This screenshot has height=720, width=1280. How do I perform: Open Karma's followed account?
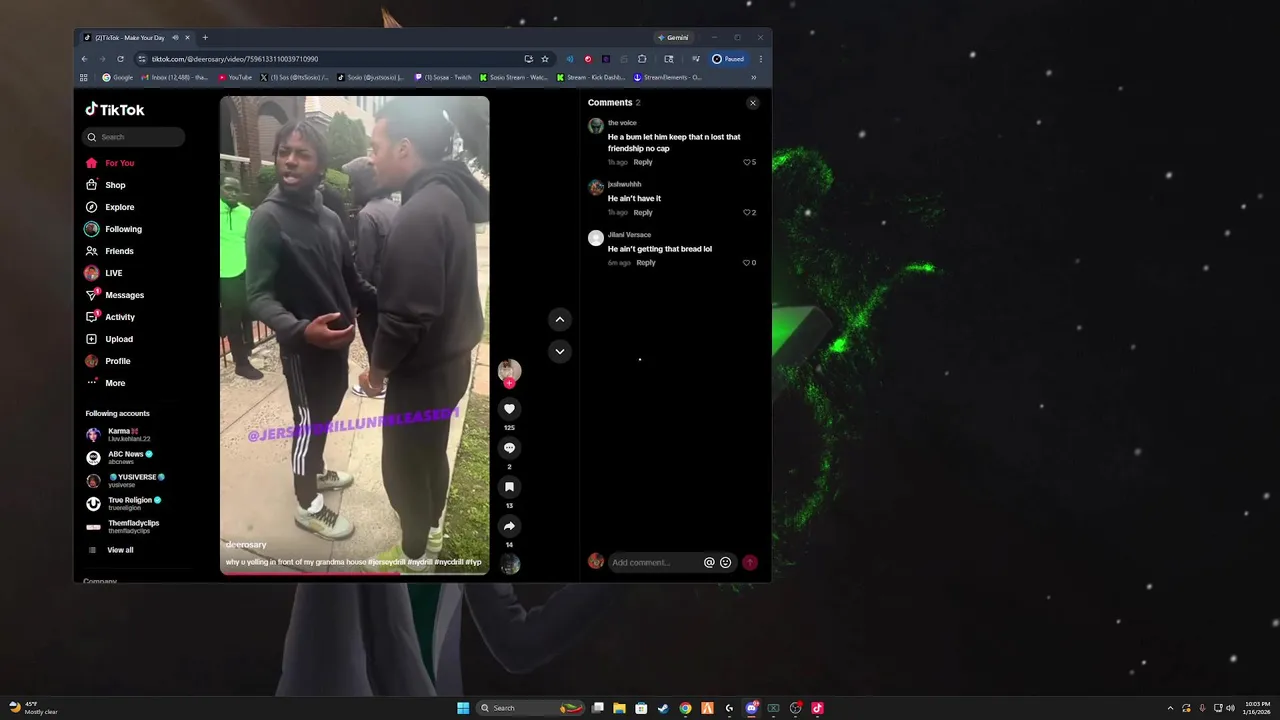tap(118, 435)
